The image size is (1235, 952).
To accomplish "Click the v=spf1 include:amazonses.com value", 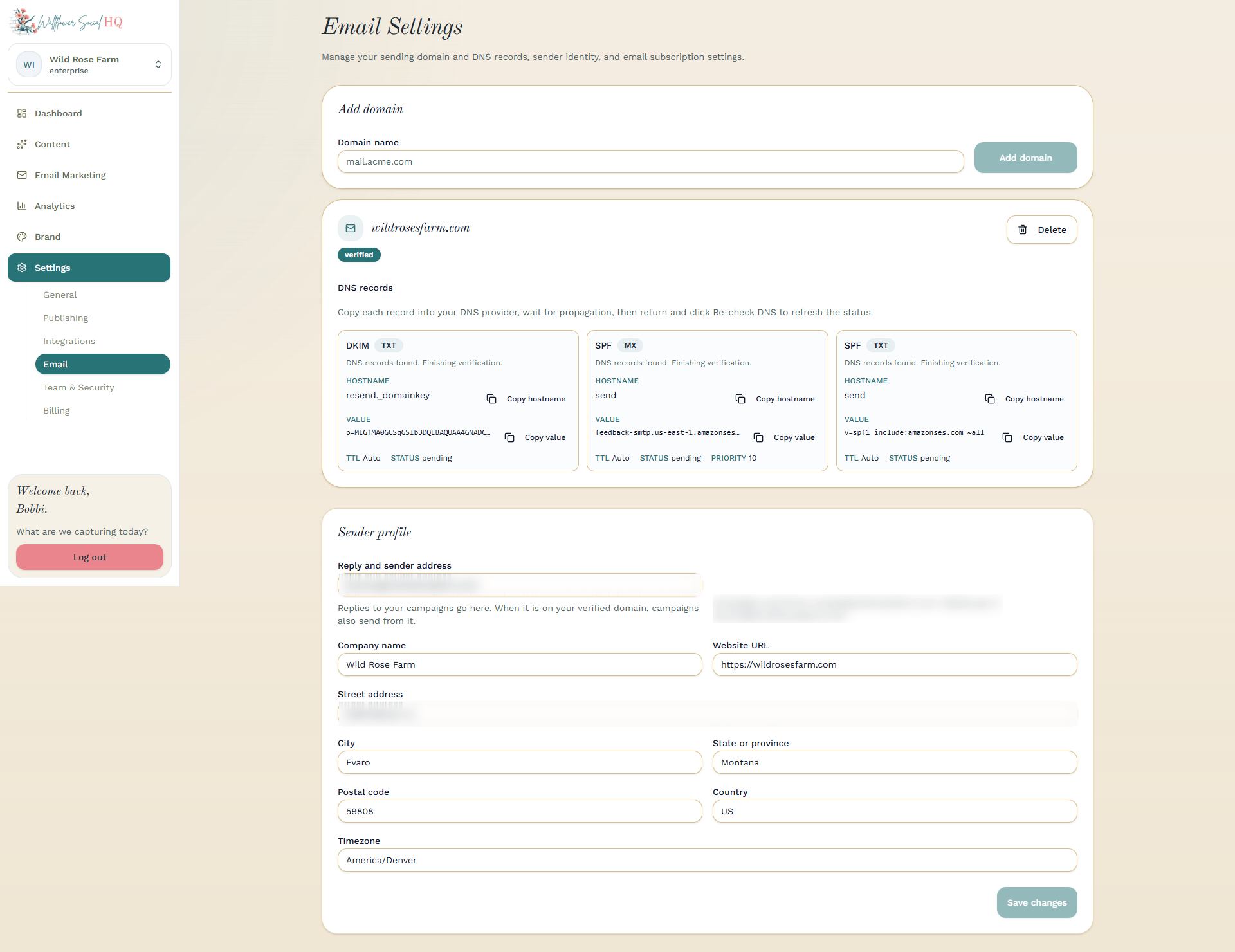I will (914, 432).
